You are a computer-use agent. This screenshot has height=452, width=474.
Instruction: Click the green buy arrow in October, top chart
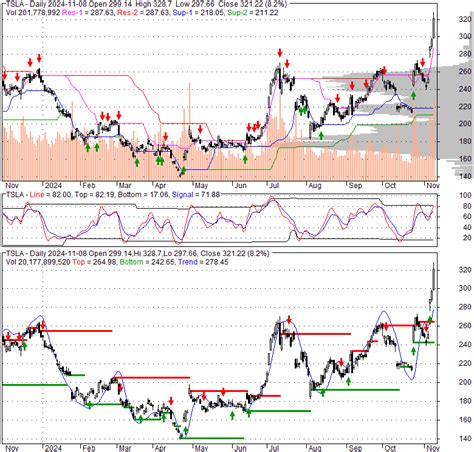click(414, 96)
